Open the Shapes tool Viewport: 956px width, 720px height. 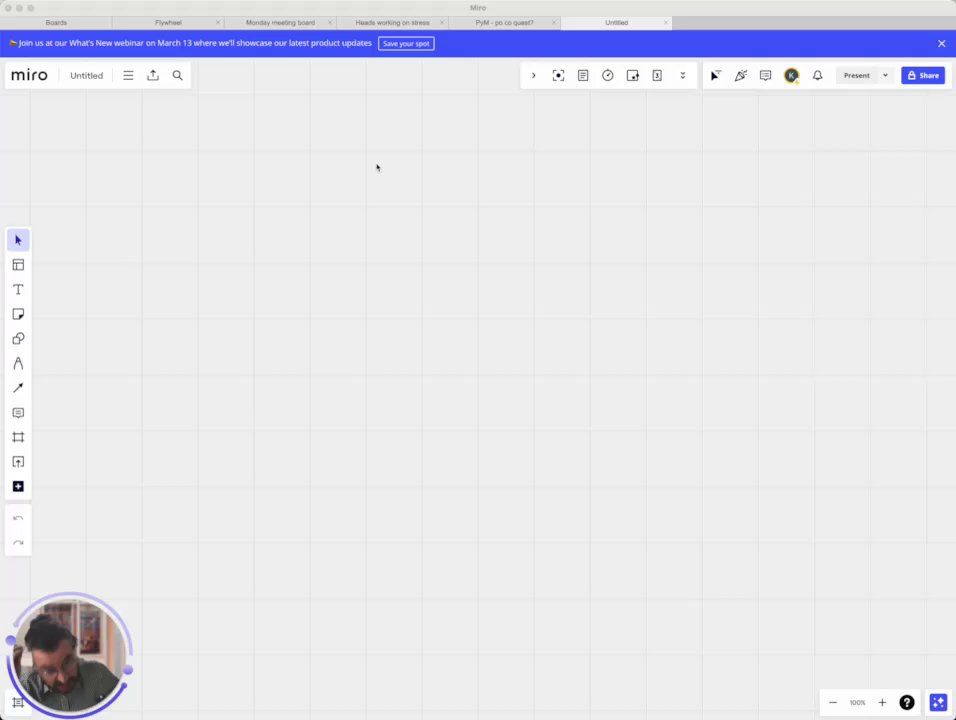pyautogui.click(x=18, y=338)
